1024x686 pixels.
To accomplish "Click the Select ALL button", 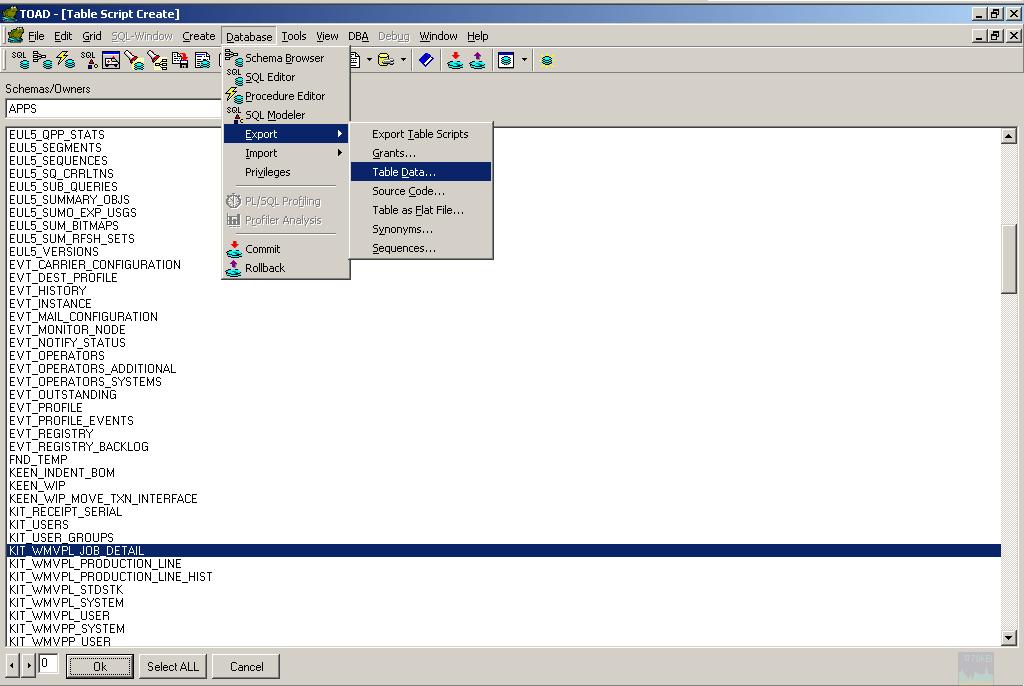I will (x=172, y=666).
